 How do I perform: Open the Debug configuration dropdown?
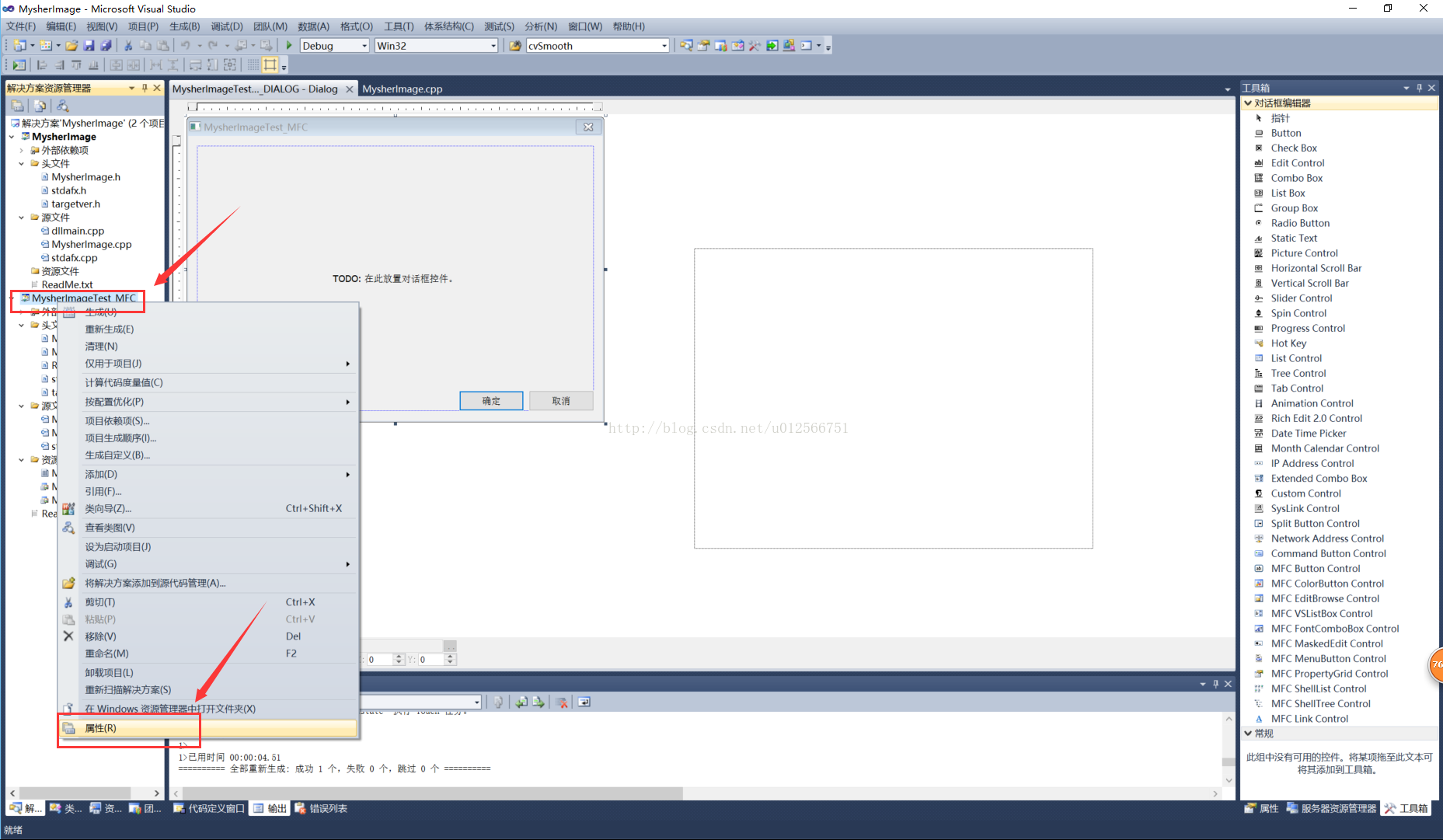tap(364, 46)
